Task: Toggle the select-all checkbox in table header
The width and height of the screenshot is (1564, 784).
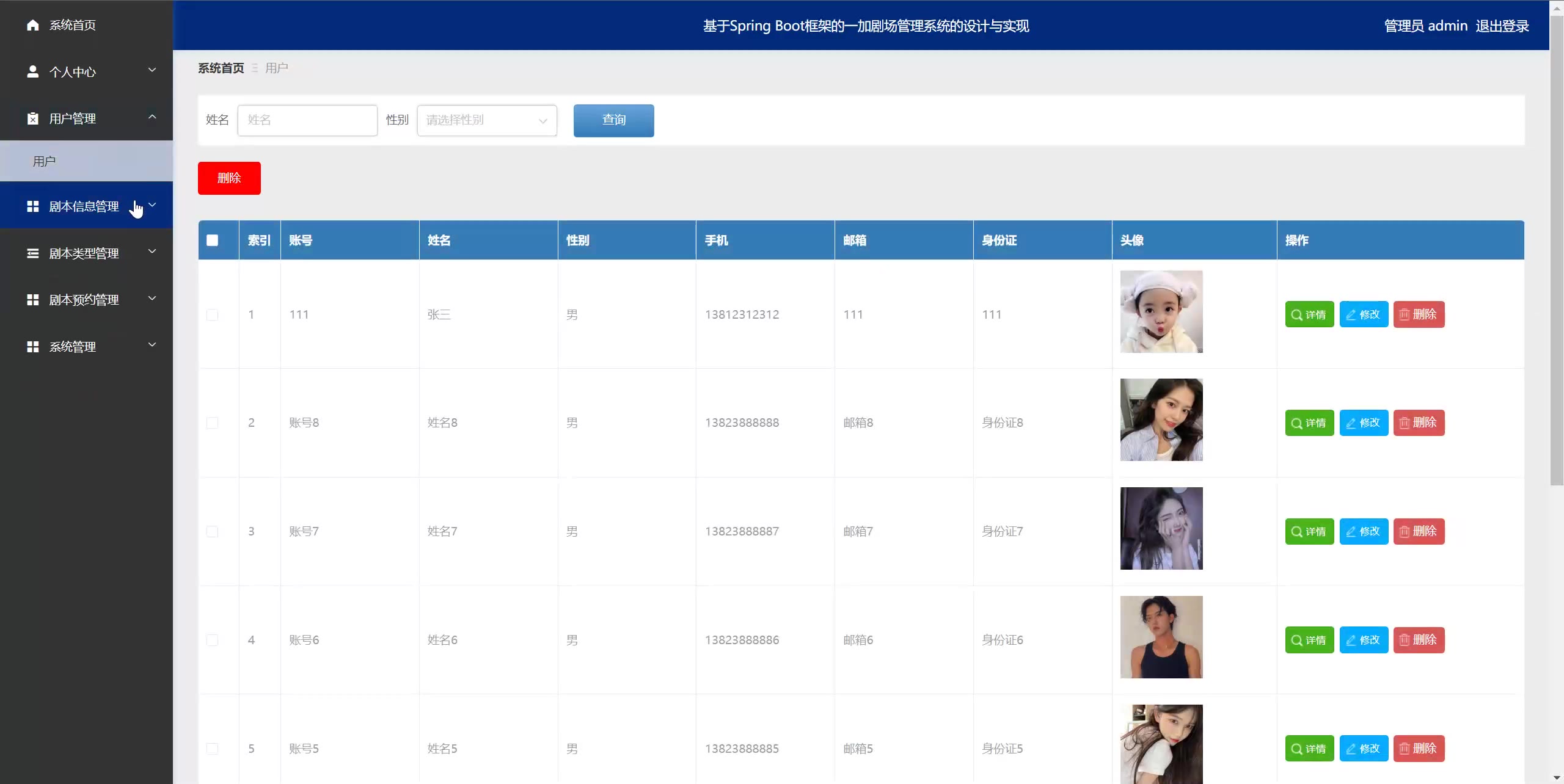Action: 212,240
